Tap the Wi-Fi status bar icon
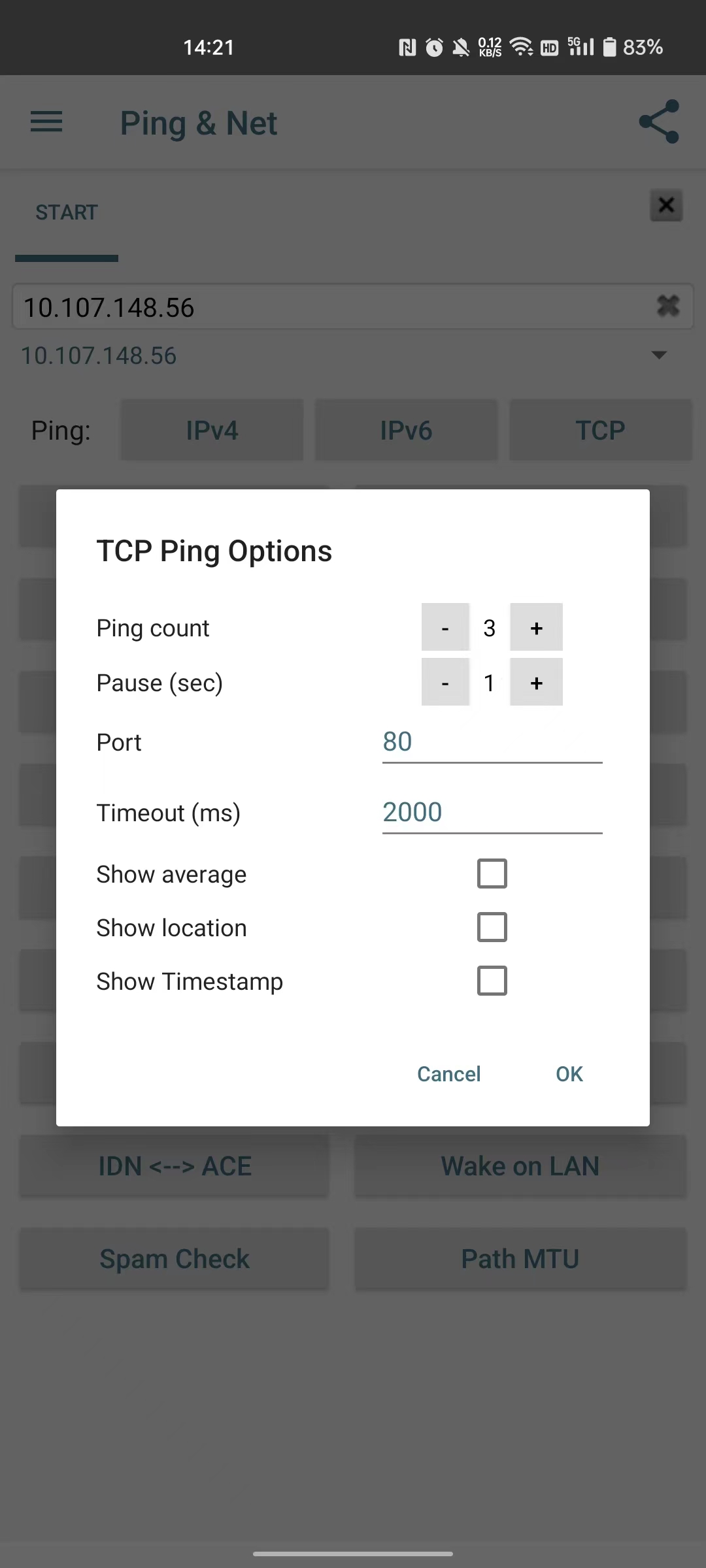706x1568 pixels. pos(521,47)
